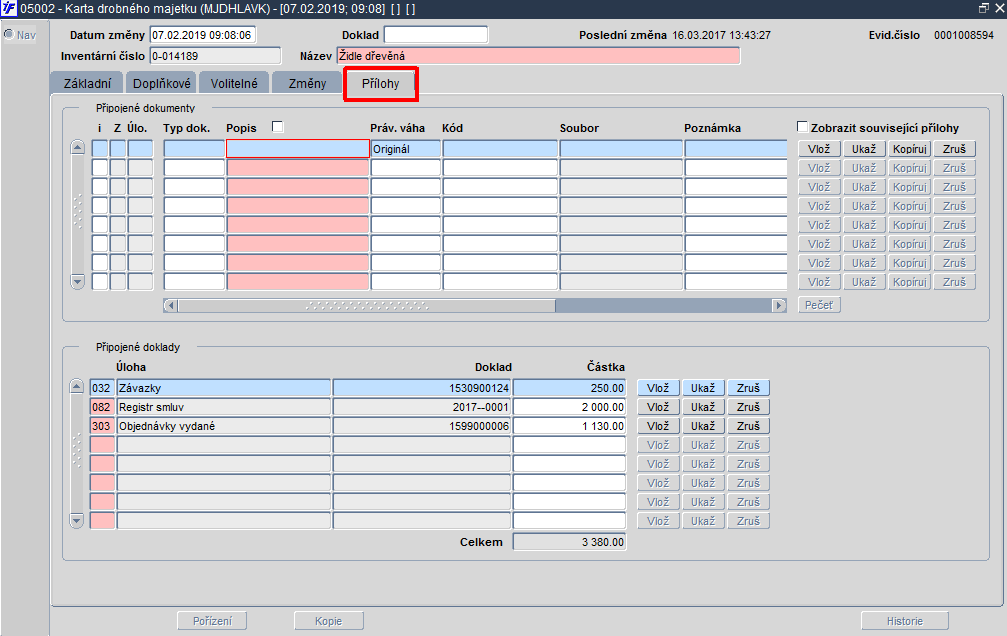This screenshot has width=1007, height=636.
Task: Click Vlož button in first documents row
Action: [819, 149]
